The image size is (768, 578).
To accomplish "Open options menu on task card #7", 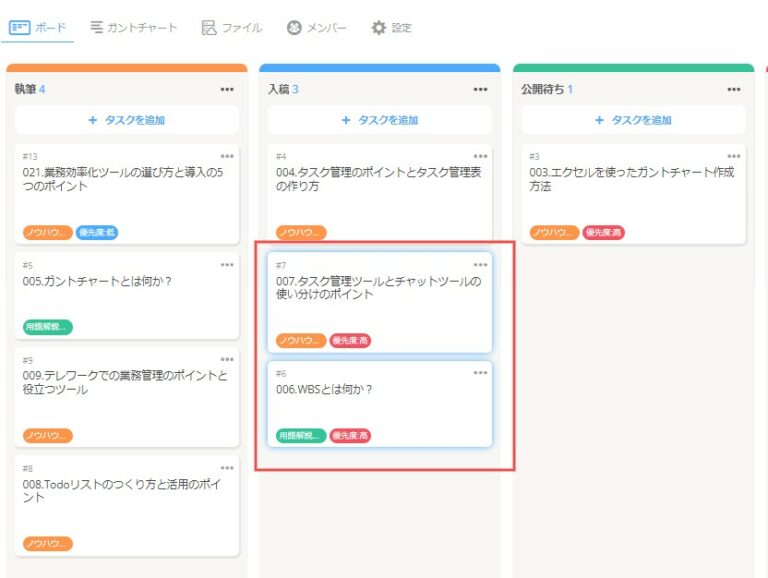I will pyautogui.click(x=481, y=265).
